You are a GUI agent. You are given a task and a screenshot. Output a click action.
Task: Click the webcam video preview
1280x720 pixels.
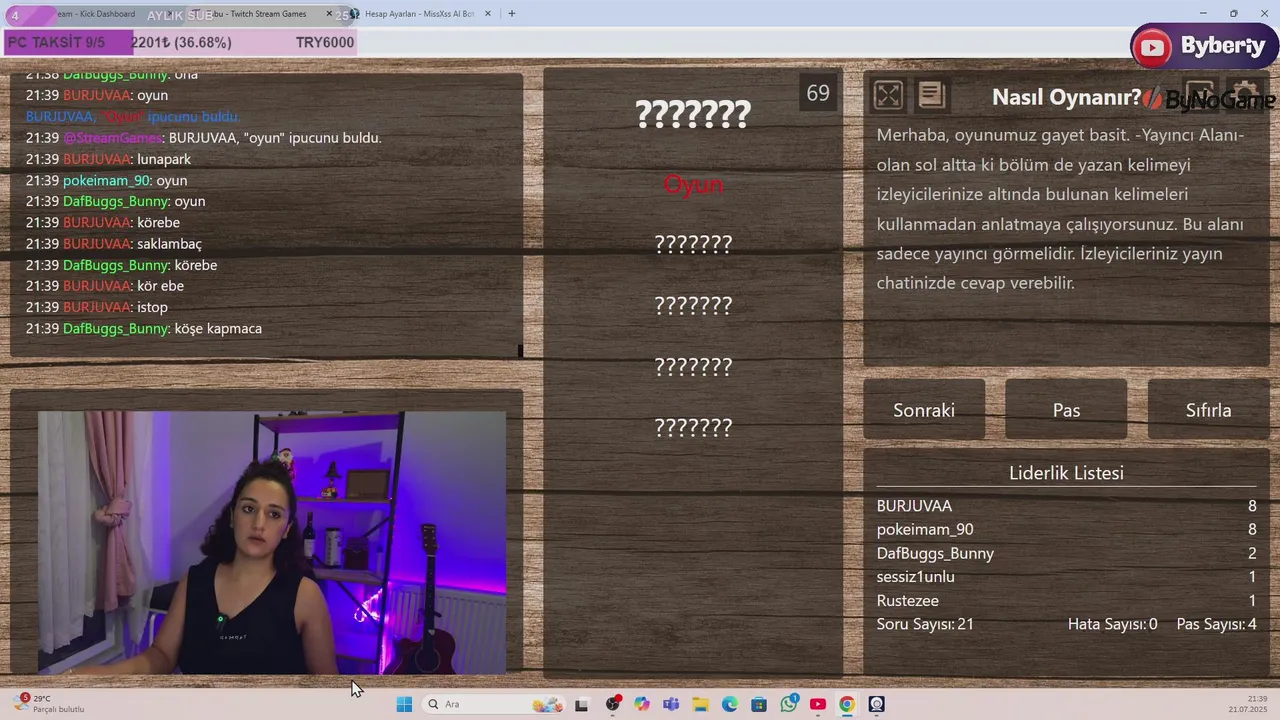272,543
